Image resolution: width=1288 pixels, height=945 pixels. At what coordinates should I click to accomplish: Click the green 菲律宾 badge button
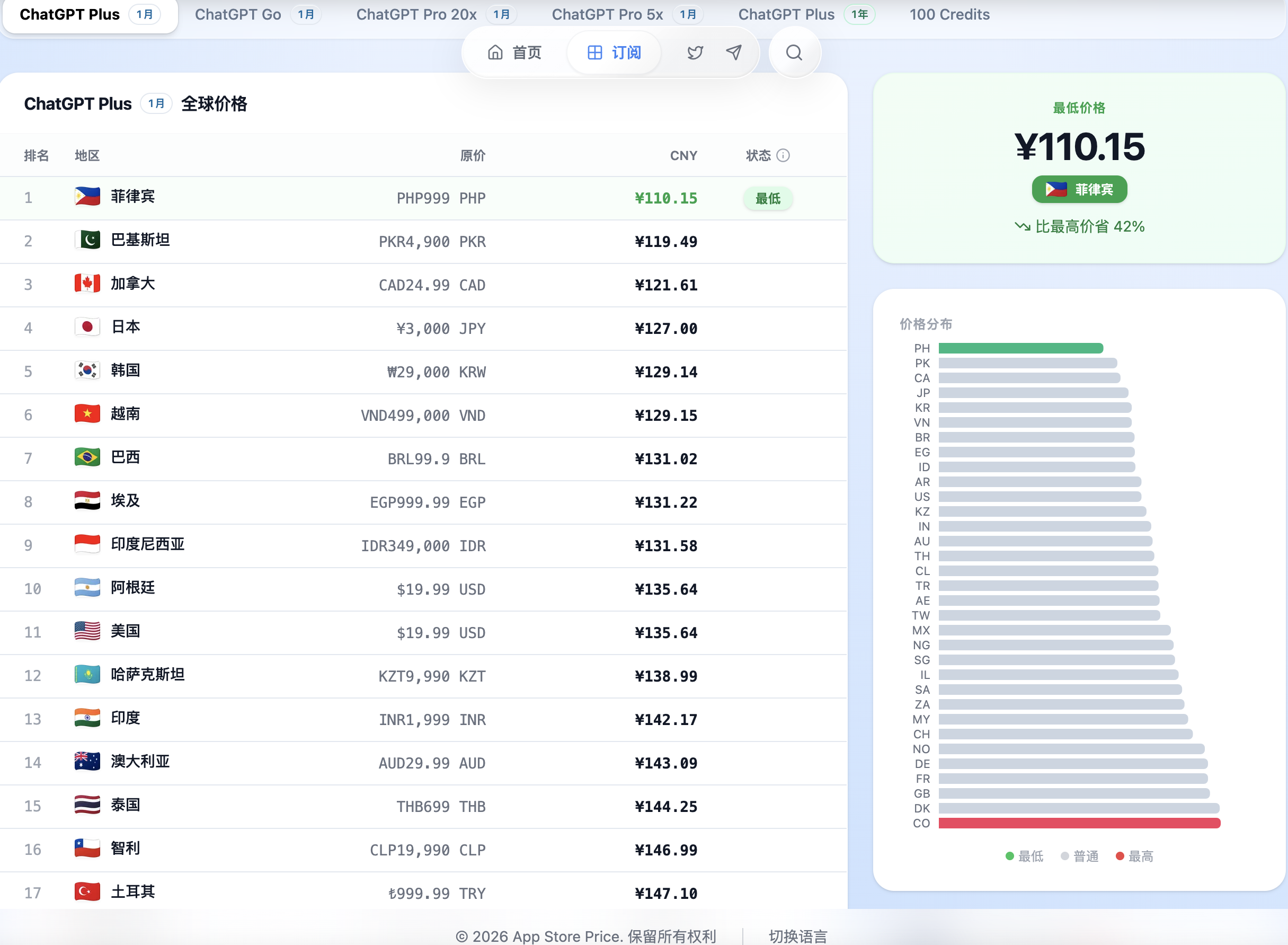1079,189
